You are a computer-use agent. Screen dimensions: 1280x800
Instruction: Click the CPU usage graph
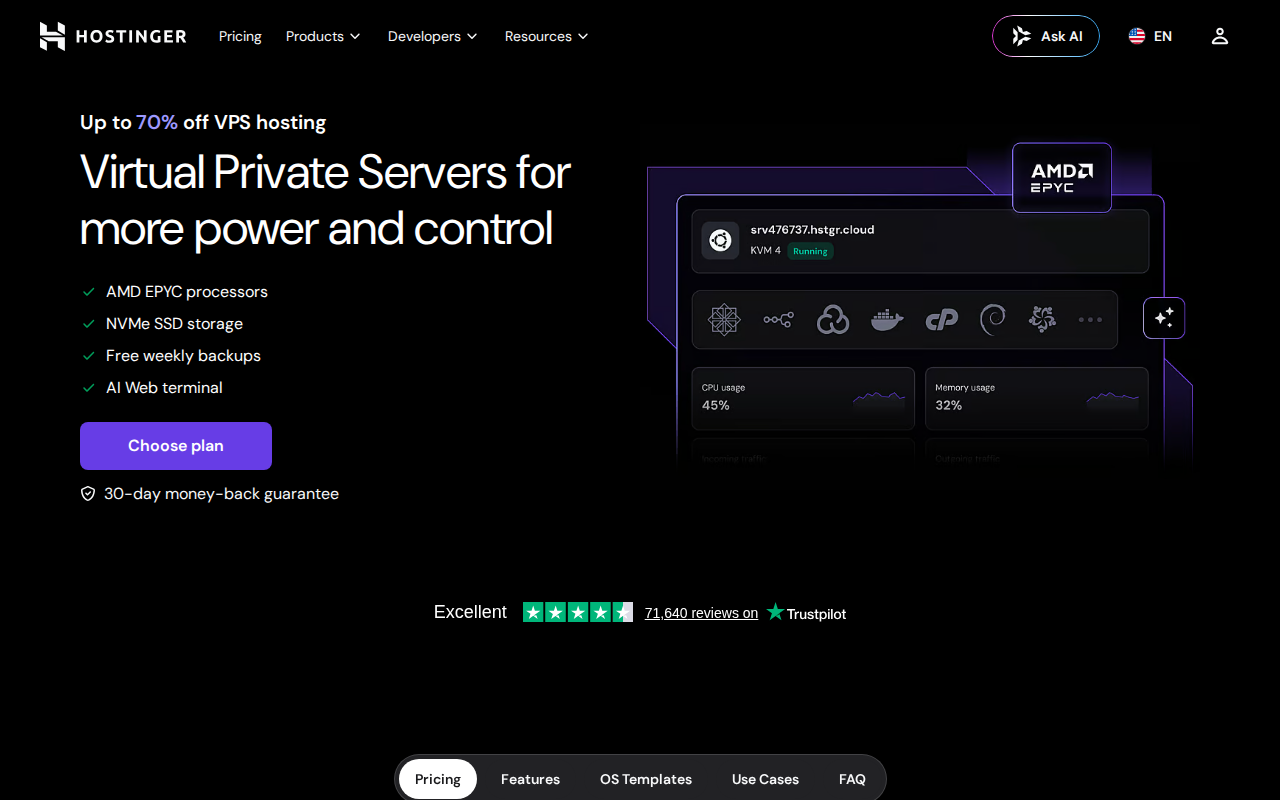[879, 399]
